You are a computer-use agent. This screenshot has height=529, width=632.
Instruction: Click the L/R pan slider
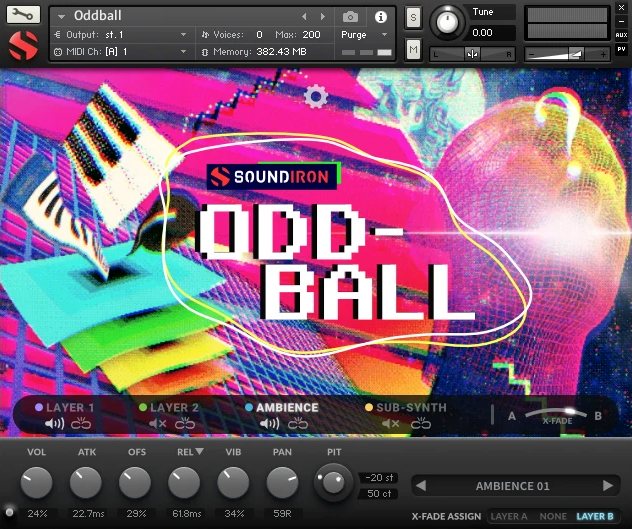point(472,54)
